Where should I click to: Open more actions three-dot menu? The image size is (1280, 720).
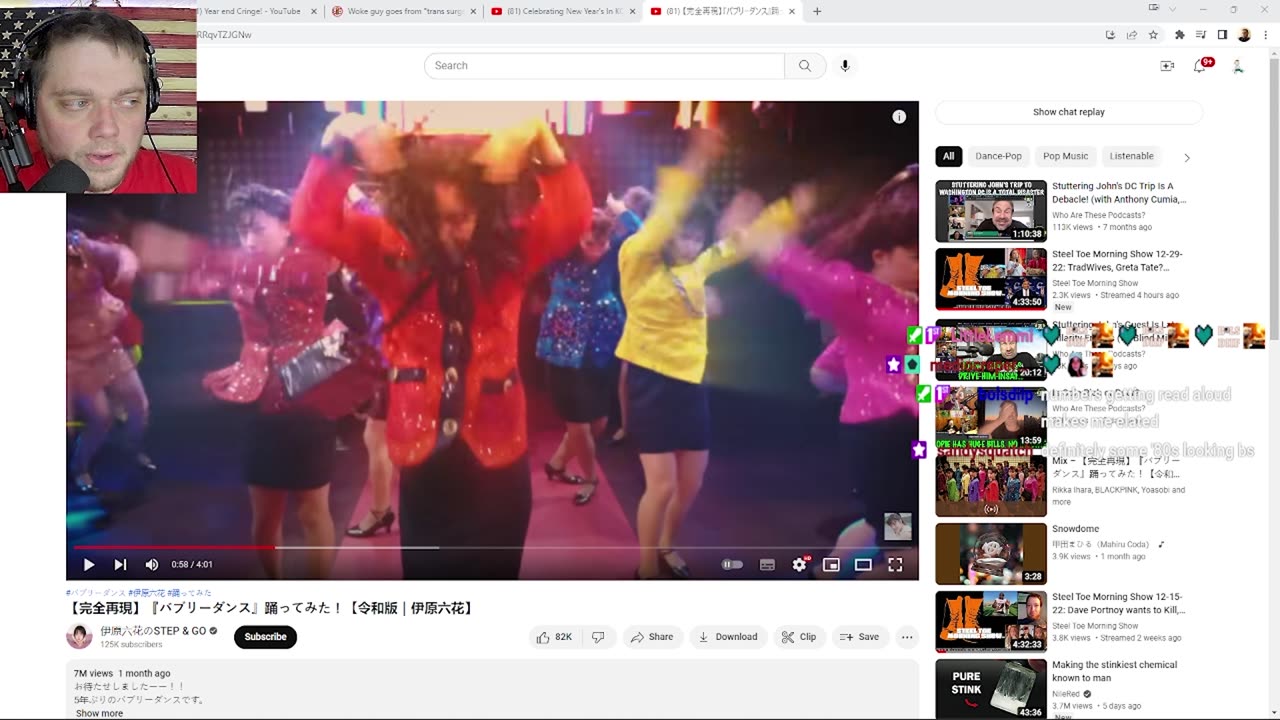pyautogui.click(x=907, y=637)
